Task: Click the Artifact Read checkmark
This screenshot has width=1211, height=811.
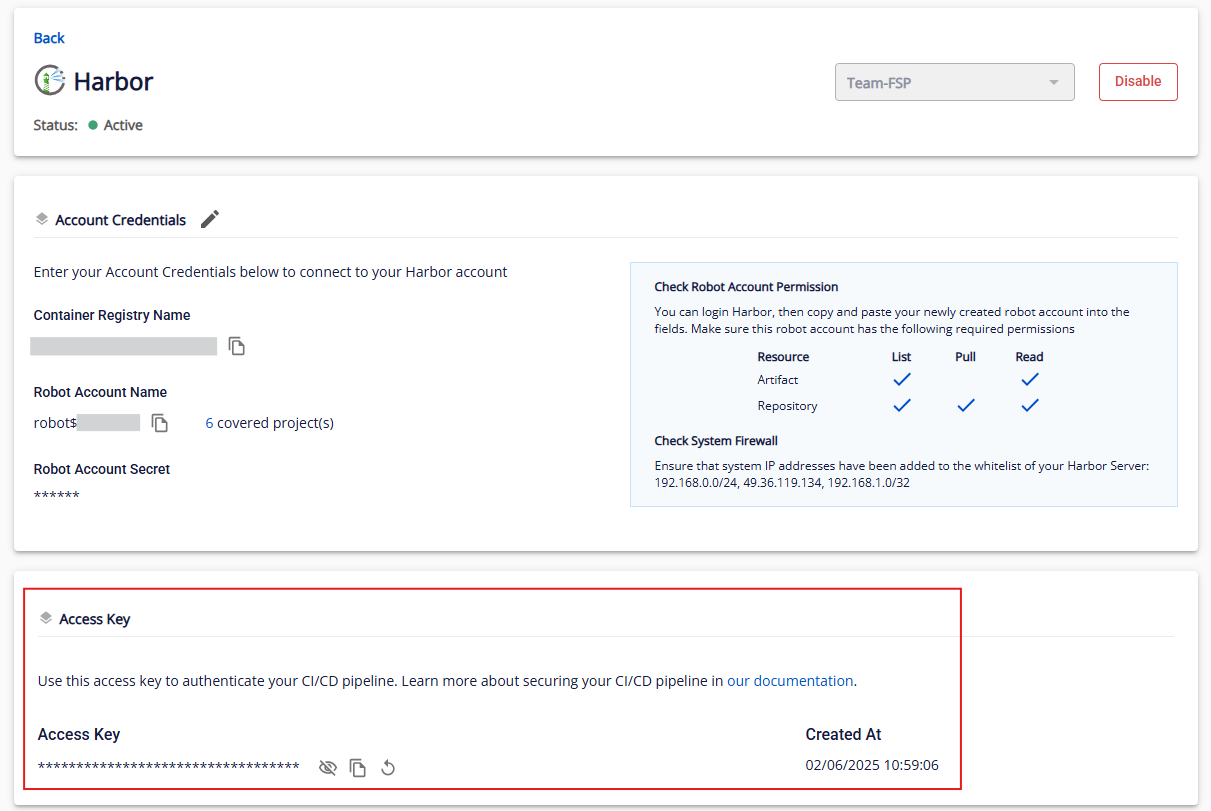Action: (x=1030, y=379)
